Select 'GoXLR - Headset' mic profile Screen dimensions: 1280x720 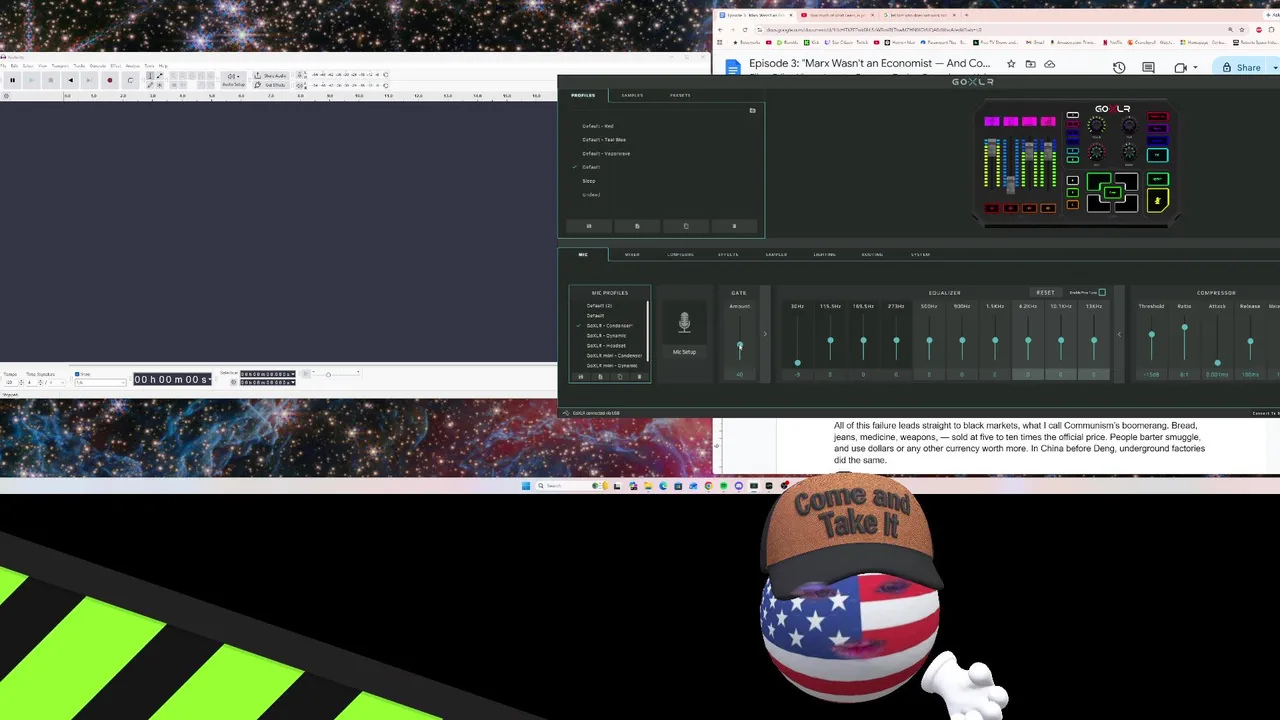click(606, 346)
